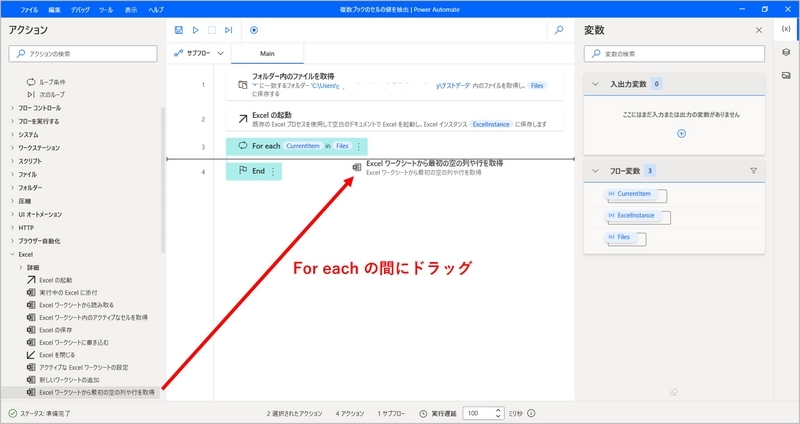The width and height of the screenshot is (800, 424).
Task: Select the Excel の起動 action in list
Action: [x=49, y=280]
